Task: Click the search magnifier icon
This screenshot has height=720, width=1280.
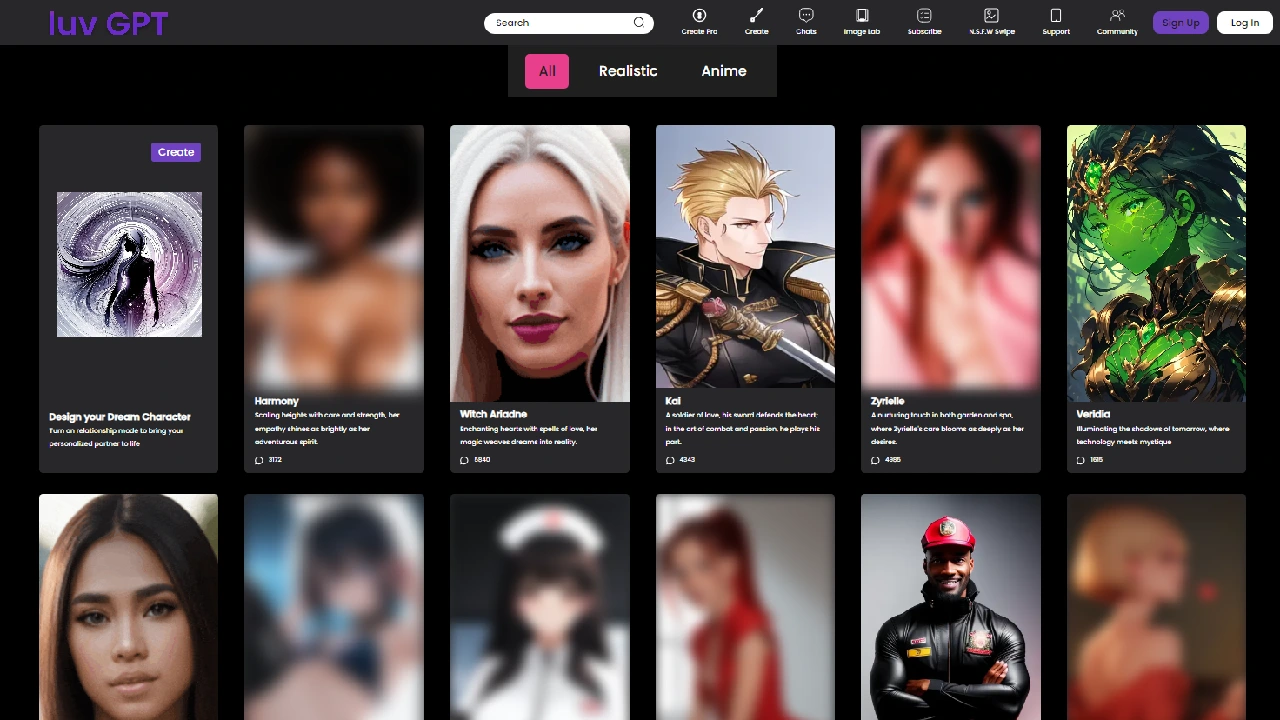Action: point(639,23)
